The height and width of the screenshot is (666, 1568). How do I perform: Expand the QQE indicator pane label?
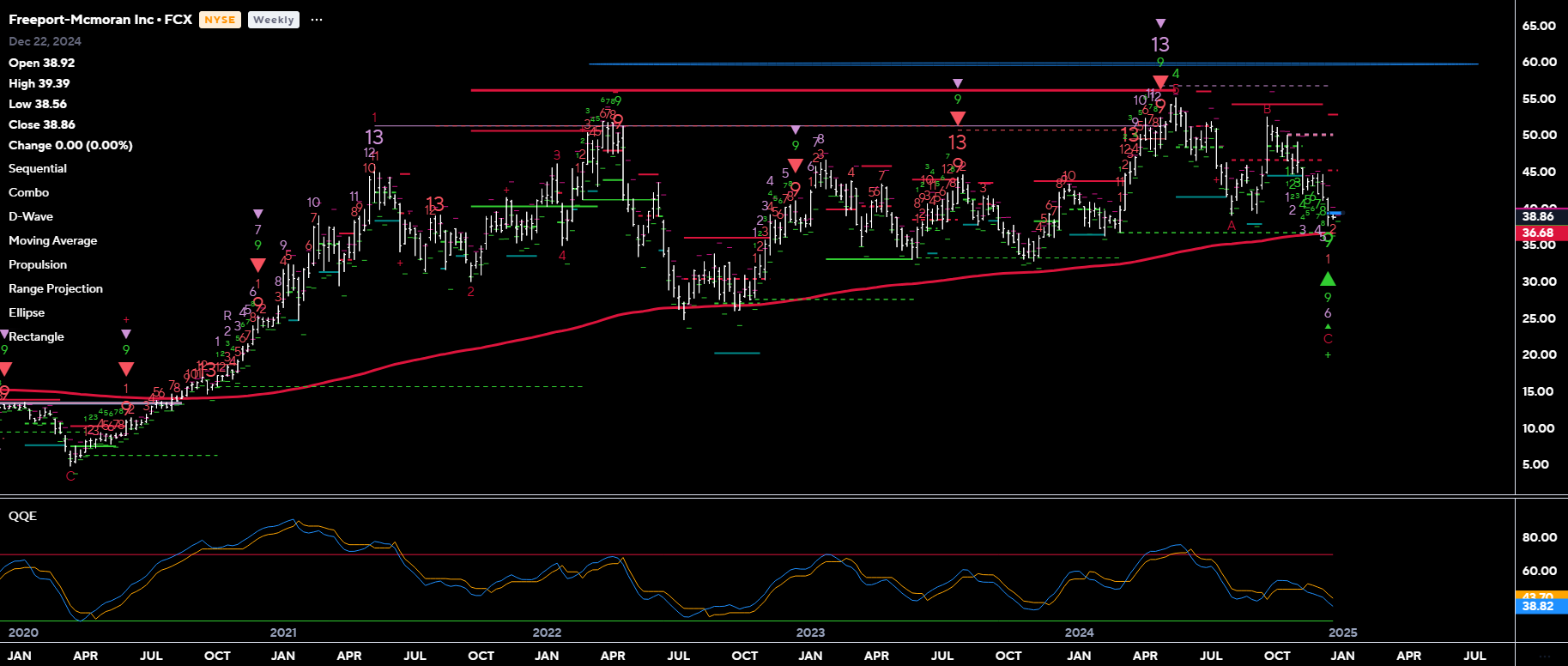(x=22, y=516)
